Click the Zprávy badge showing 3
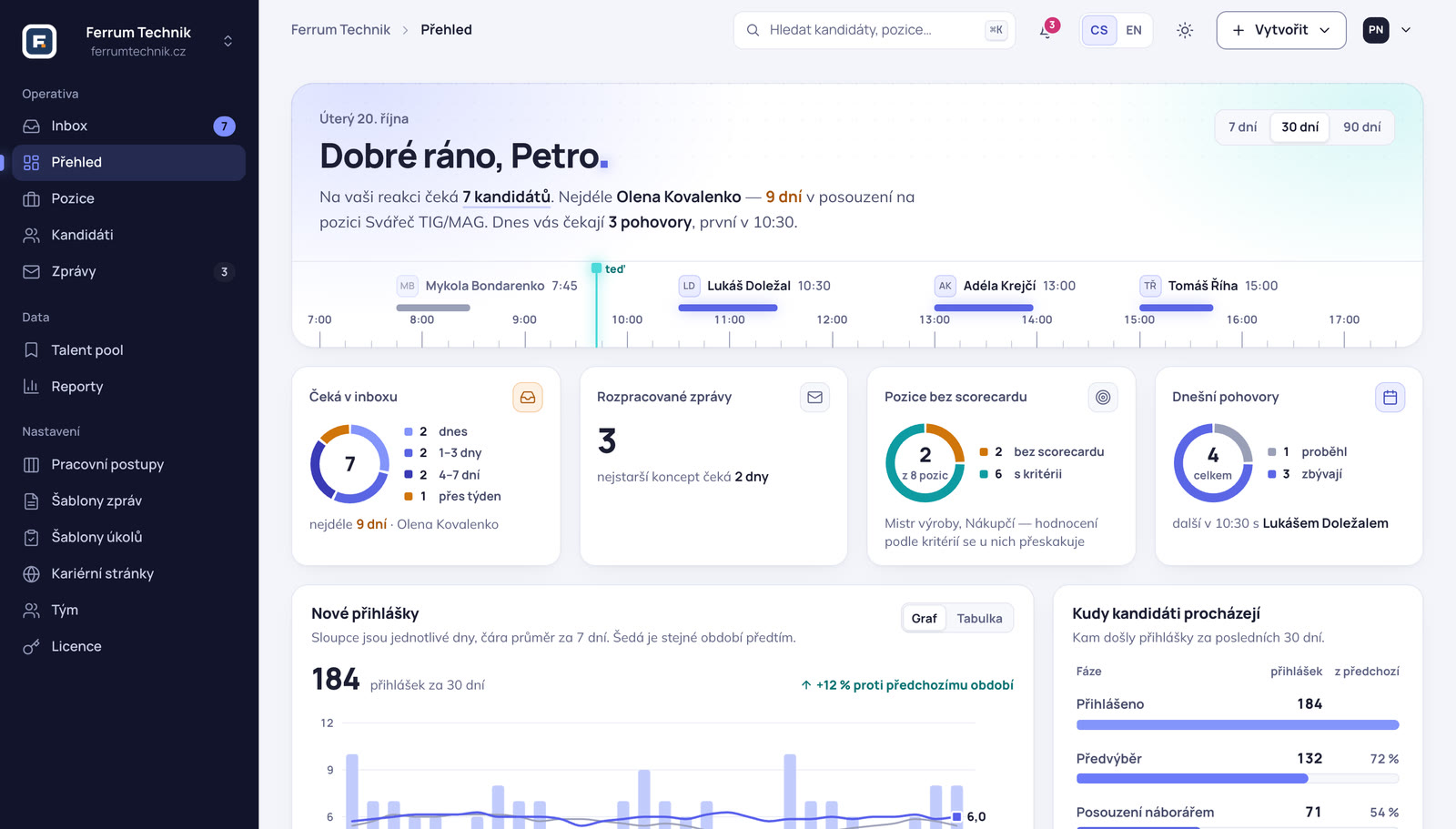The width and height of the screenshot is (1456, 829). (x=224, y=272)
